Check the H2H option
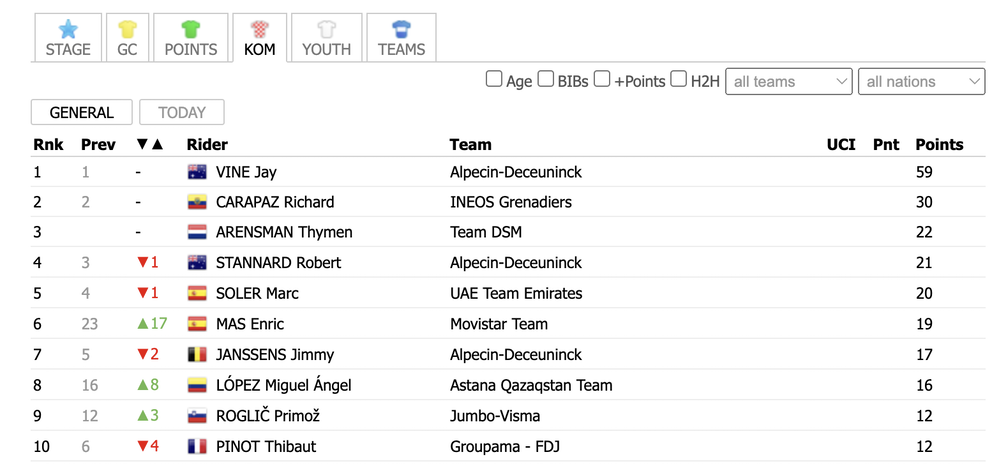Viewport: 1000px width, 466px height. [679, 80]
